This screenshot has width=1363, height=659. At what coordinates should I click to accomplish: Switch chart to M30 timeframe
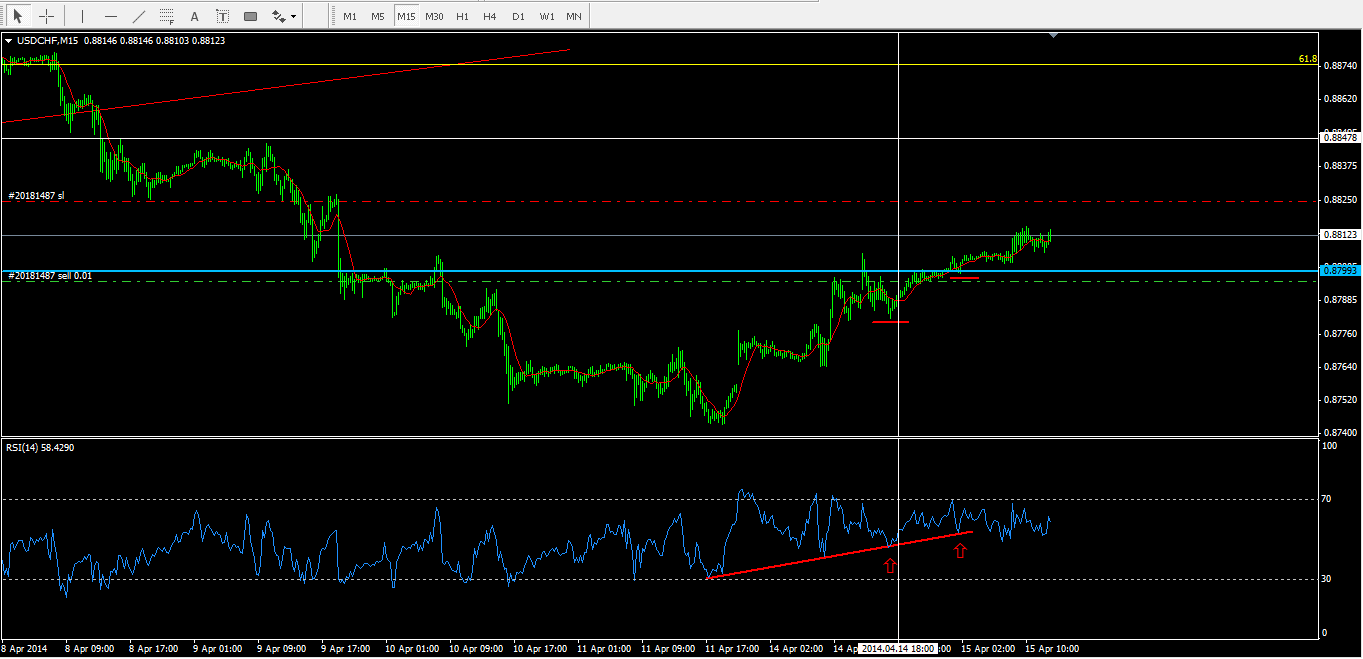(x=433, y=17)
